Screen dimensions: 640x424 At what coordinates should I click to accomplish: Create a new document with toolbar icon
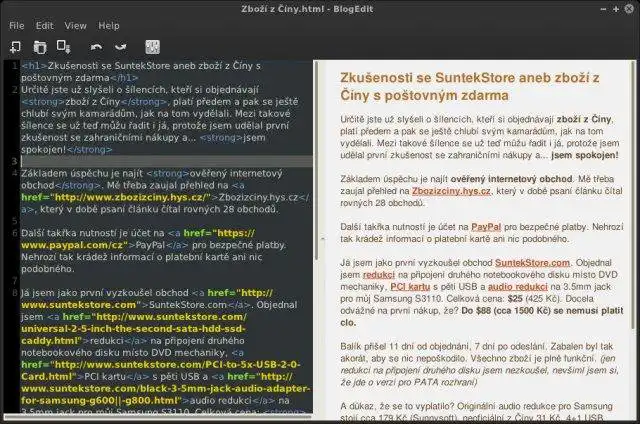click(x=16, y=47)
